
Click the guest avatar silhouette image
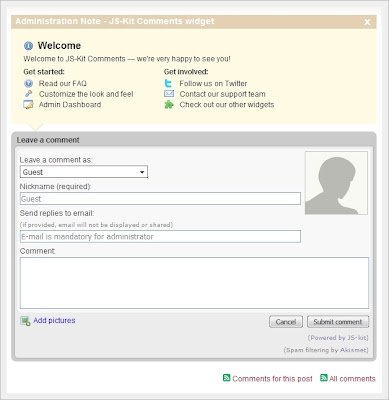(x=336, y=183)
